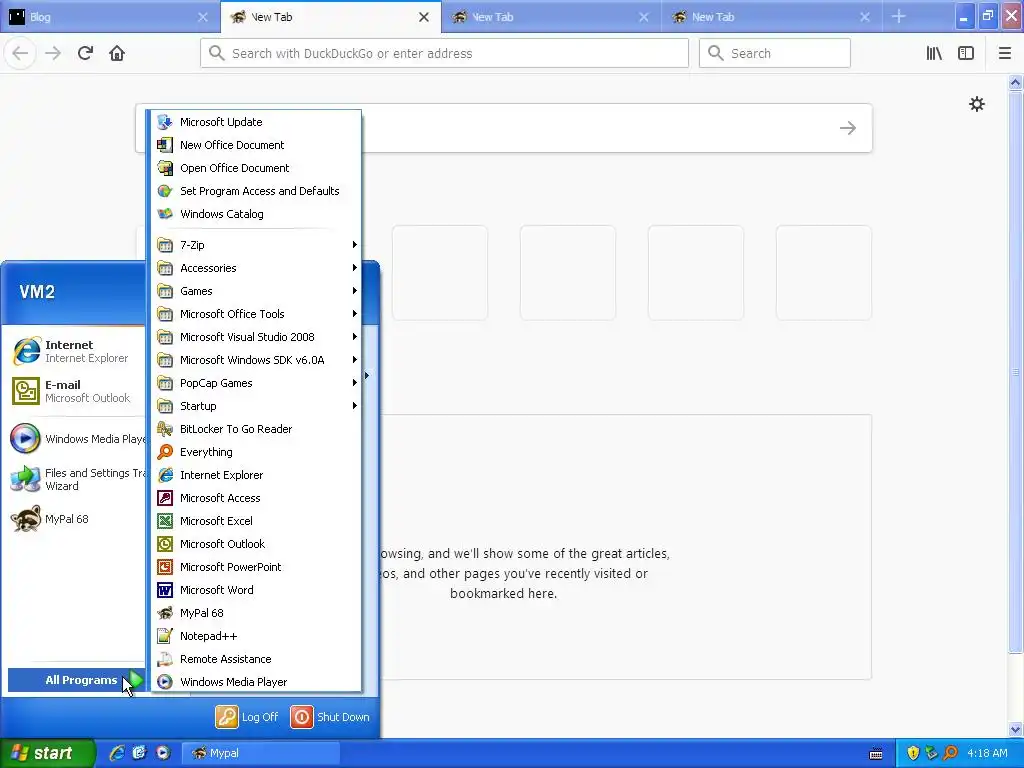Click the BitLocker To Go Reader icon

click(x=165, y=429)
